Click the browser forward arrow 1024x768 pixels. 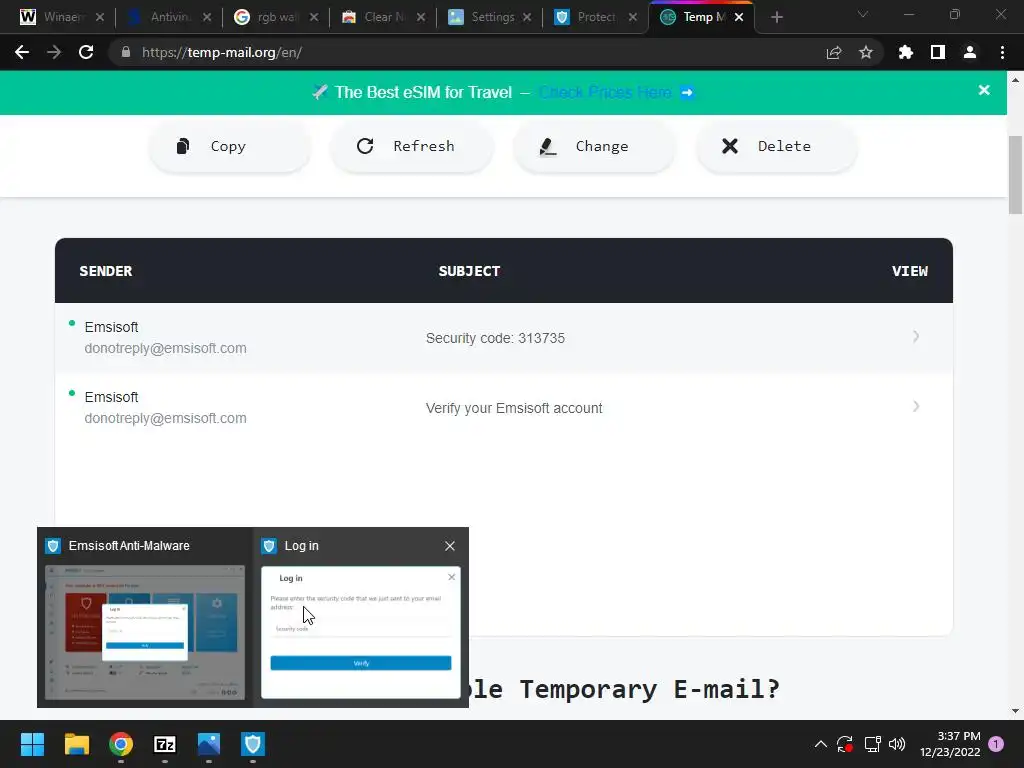point(54,52)
